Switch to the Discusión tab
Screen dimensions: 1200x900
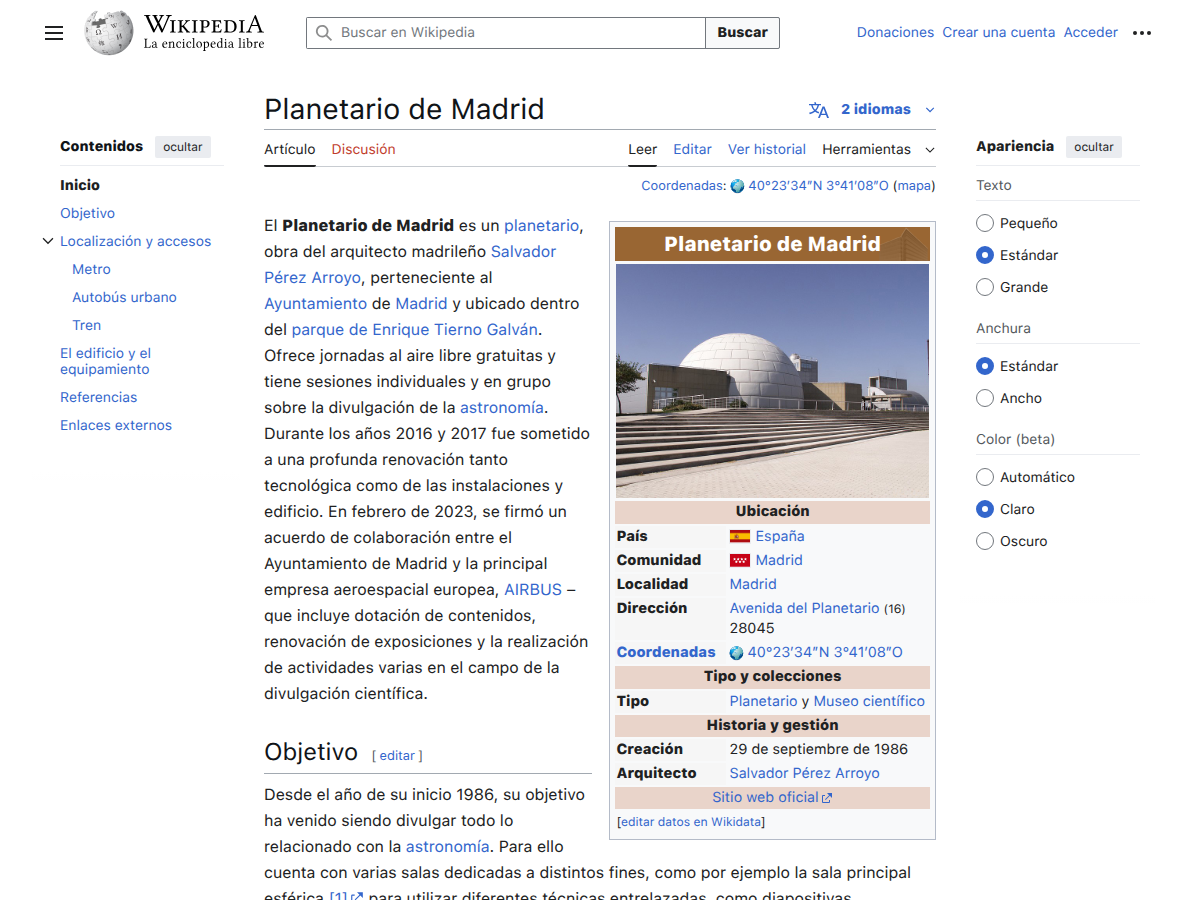[363, 149]
